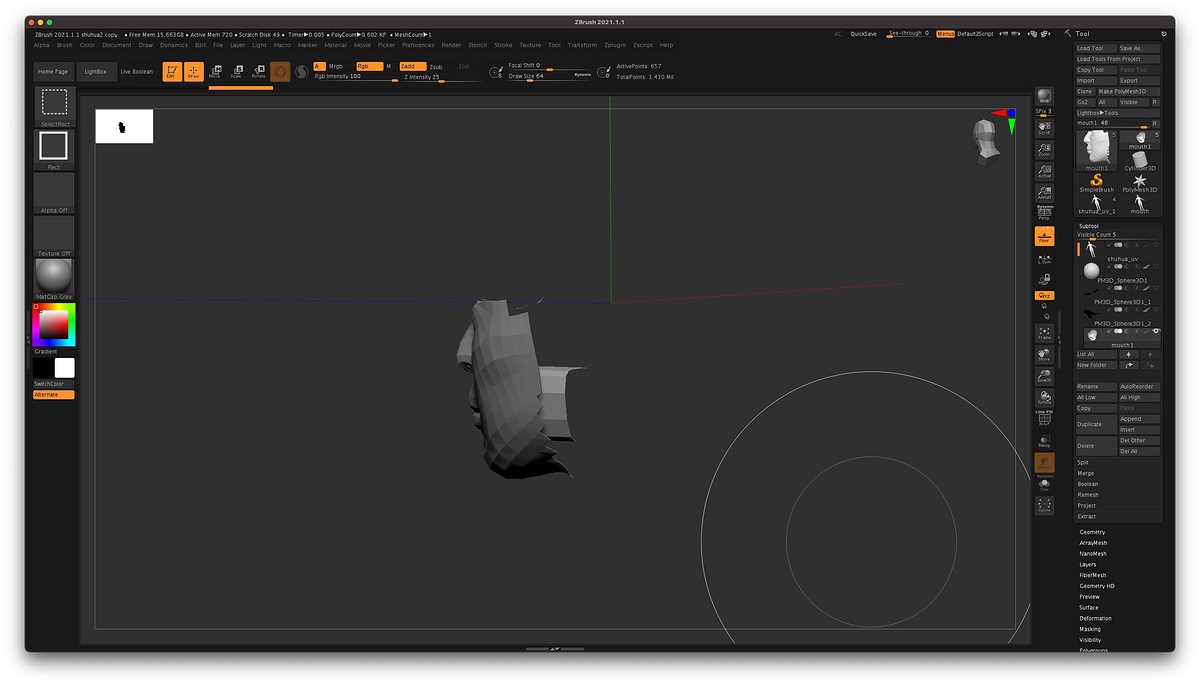Toggle the Mrgb channel button
This screenshot has width=1200, height=685.
pos(336,66)
